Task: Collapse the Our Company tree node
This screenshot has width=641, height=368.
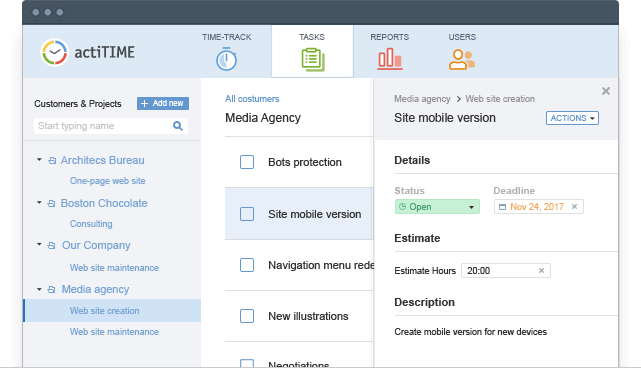Action: (39, 245)
